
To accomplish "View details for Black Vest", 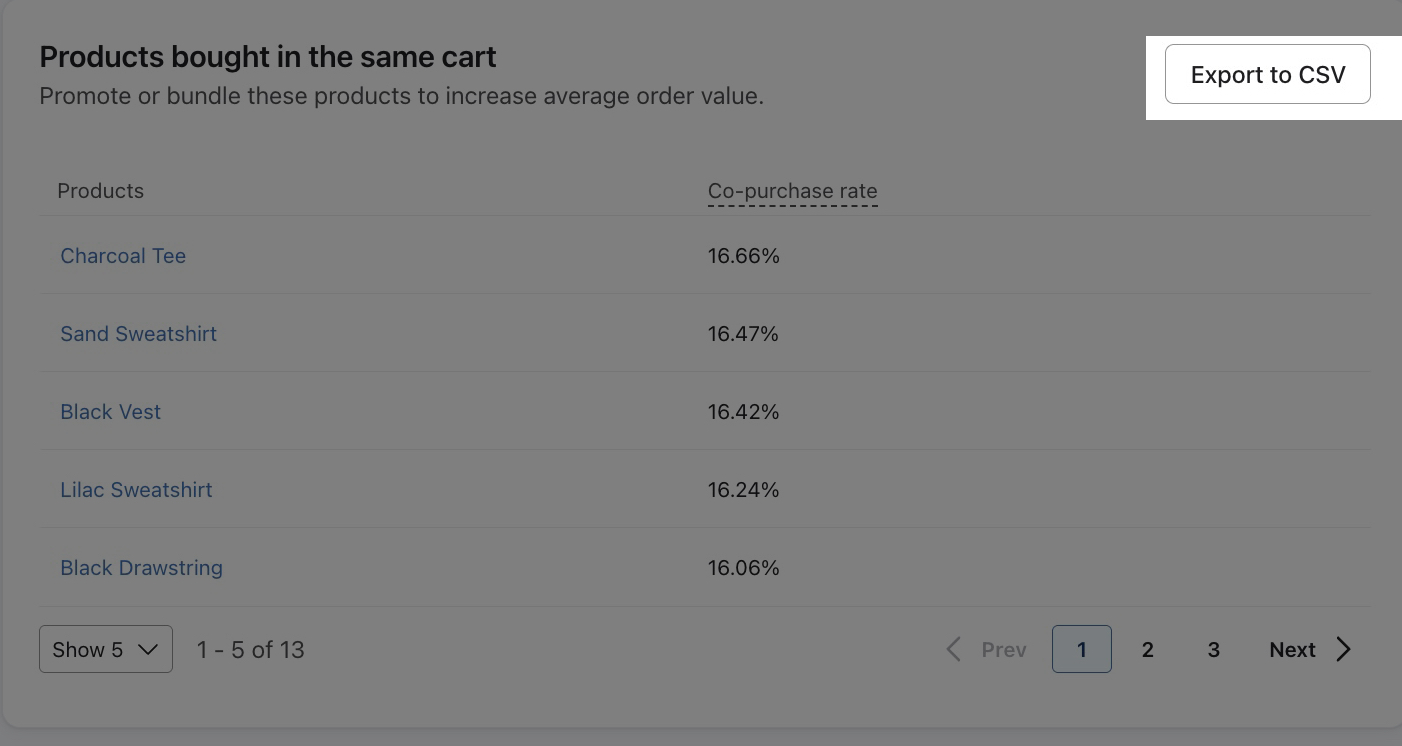I will 110,412.
